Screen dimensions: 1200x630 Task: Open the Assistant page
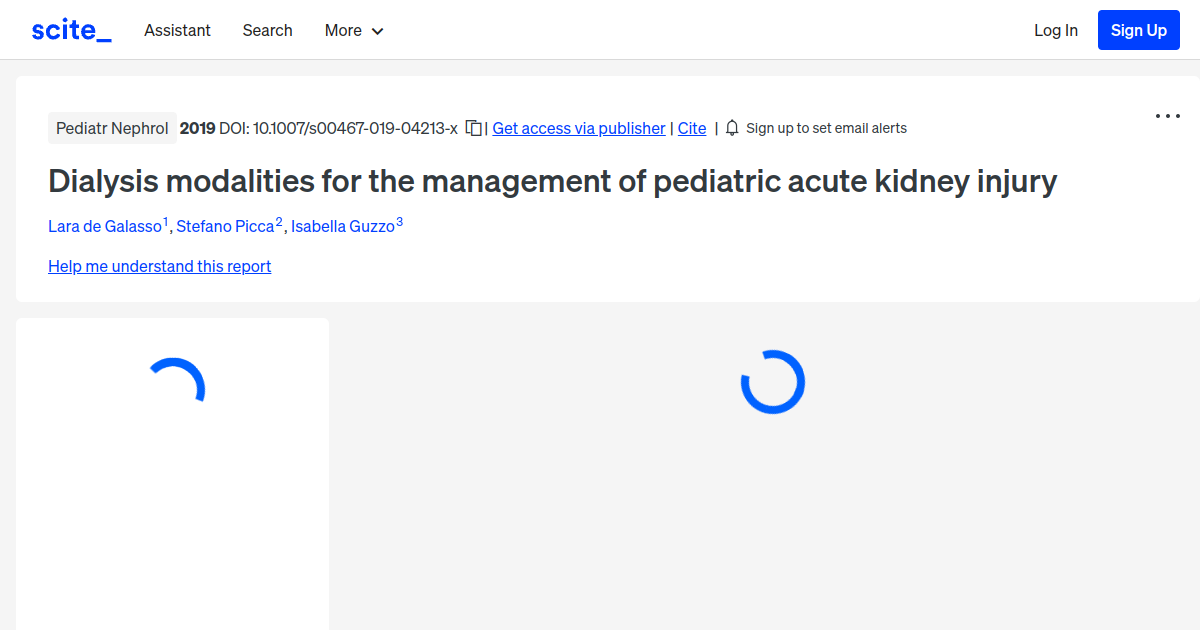click(x=177, y=30)
